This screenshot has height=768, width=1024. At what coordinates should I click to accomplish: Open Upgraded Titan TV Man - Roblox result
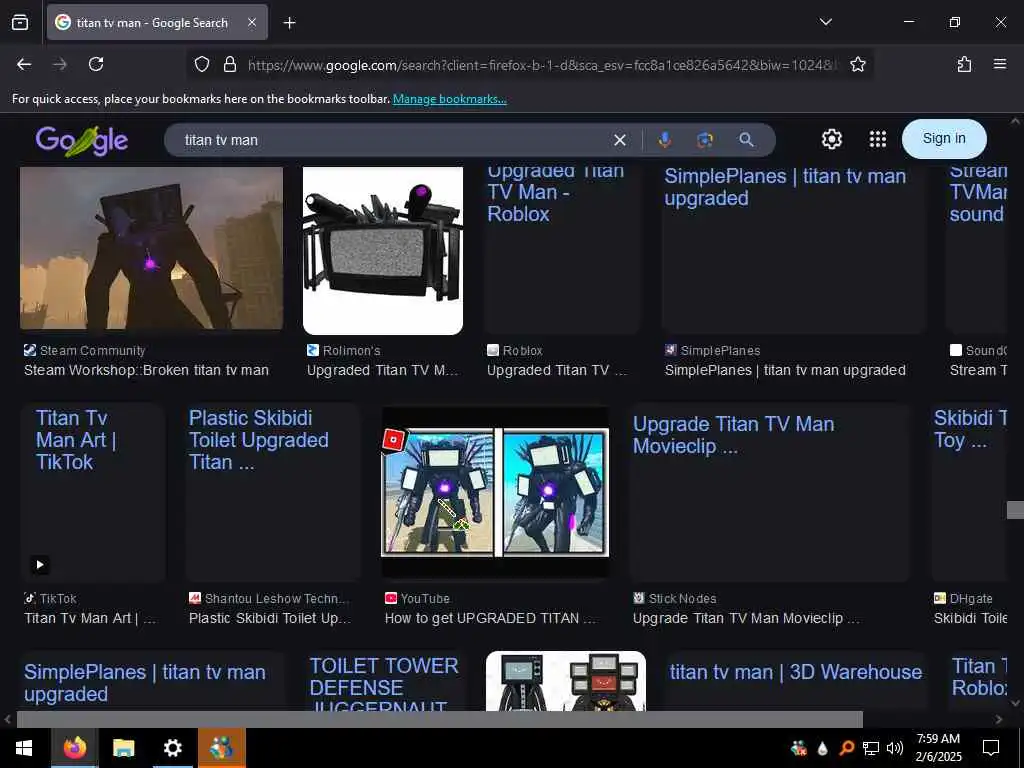tap(562, 251)
